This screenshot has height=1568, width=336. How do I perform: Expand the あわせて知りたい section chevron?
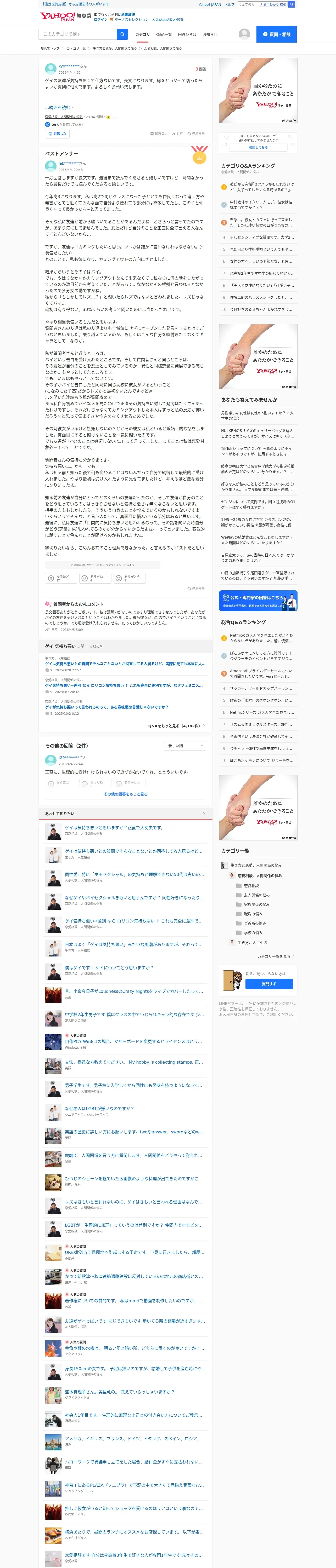click(204, 813)
